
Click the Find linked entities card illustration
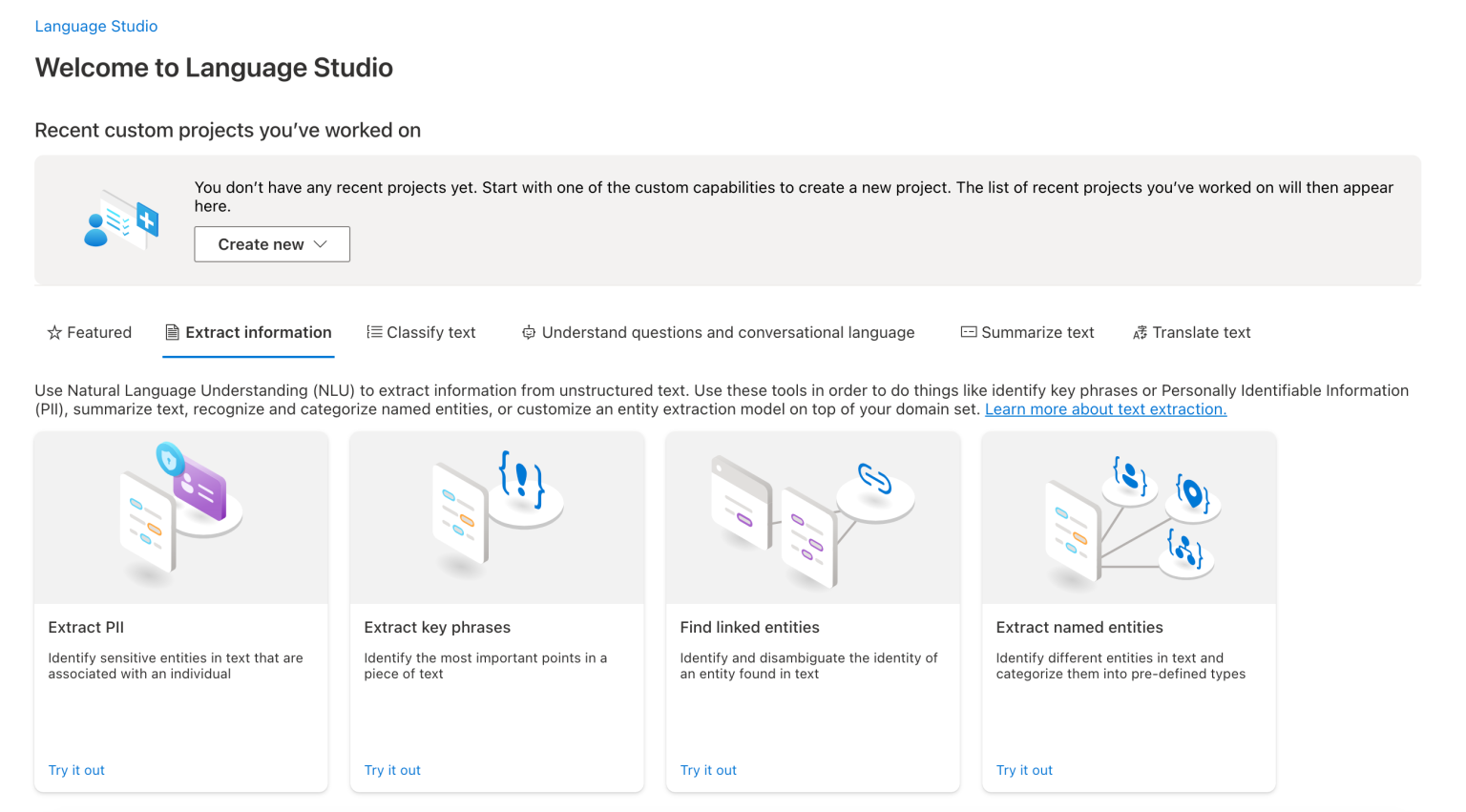(x=812, y=516)
